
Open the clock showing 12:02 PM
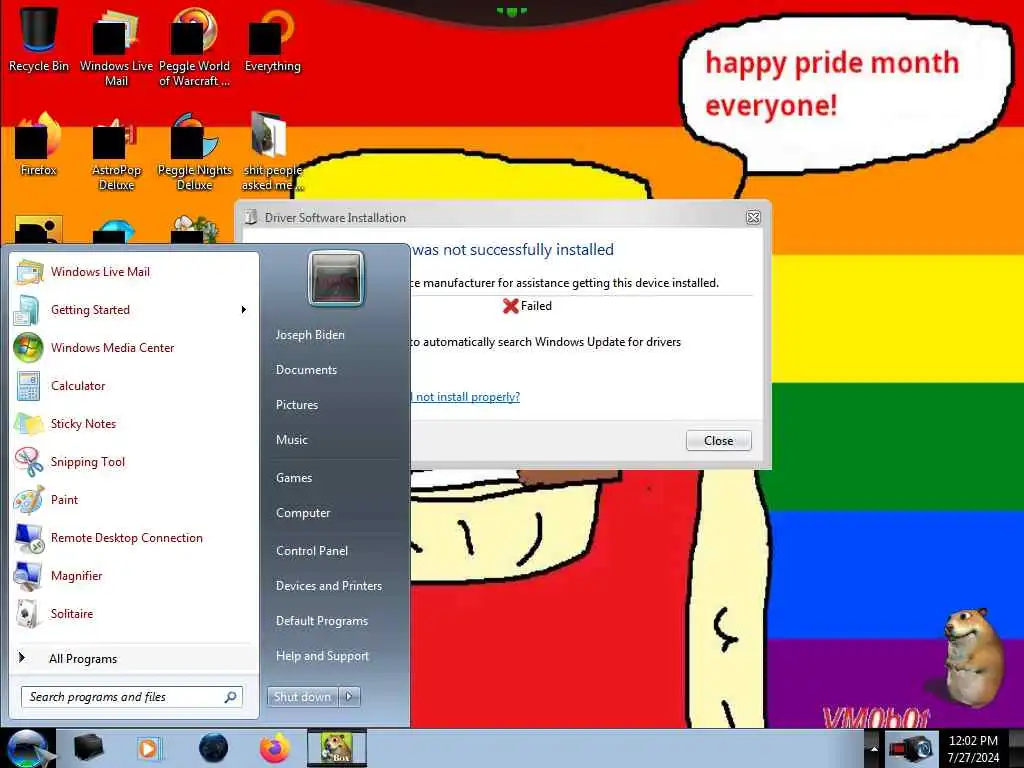tap(973, 749)
